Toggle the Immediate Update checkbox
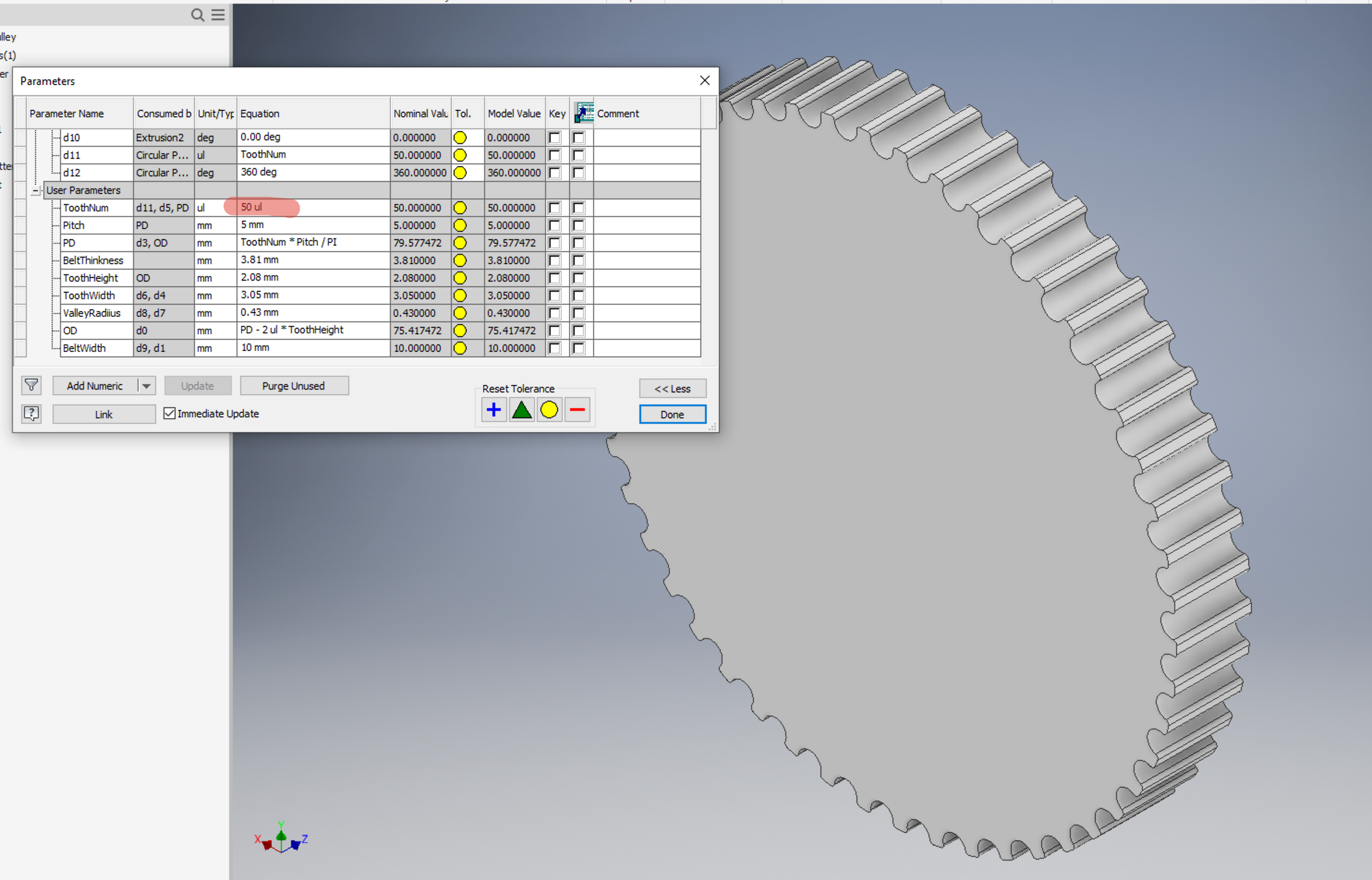Screen dimensions: 1372x880 (169, 413)
